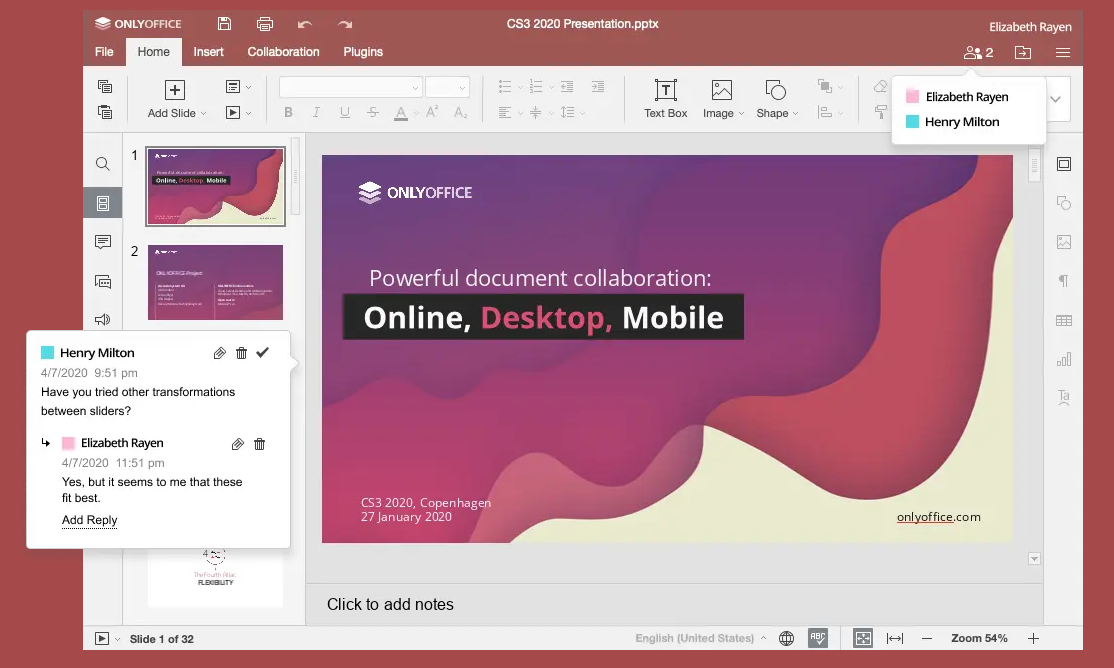Toggle italic formatting
The image size is (1114, 668).
(x=316, y=112)
